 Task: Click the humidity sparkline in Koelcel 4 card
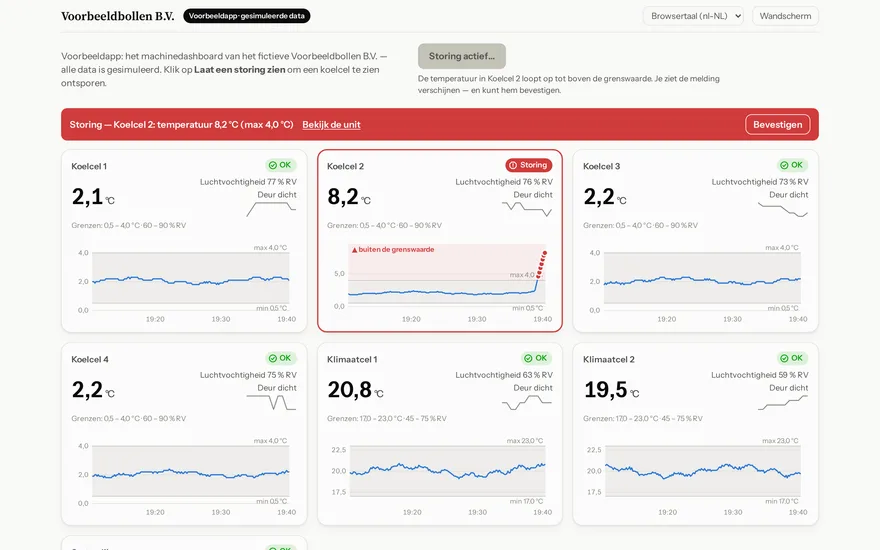click(271, 402)
